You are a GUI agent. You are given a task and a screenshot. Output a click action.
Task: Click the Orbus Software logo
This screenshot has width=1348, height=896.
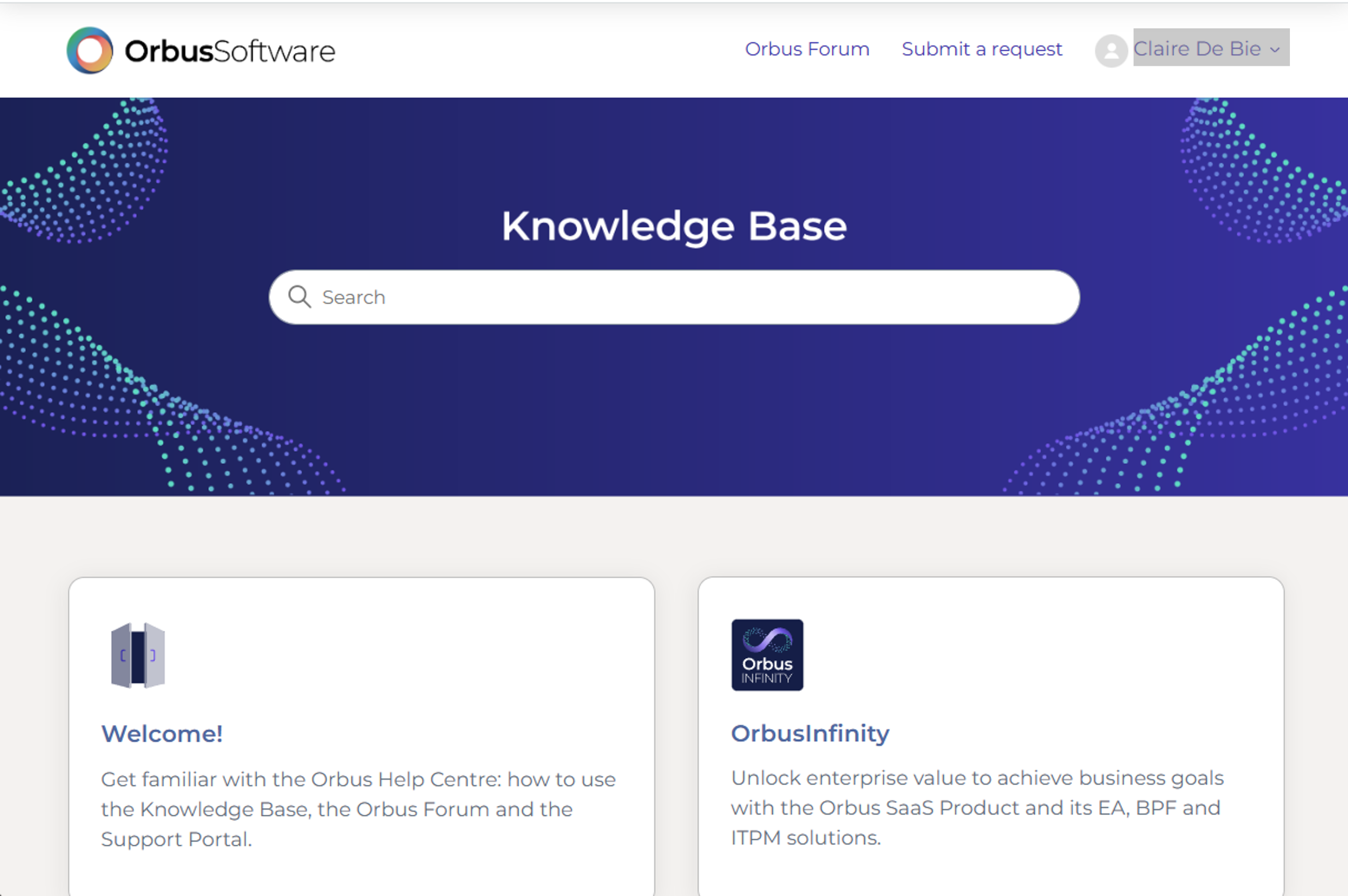pyautogui.click(x=200, y=52)
